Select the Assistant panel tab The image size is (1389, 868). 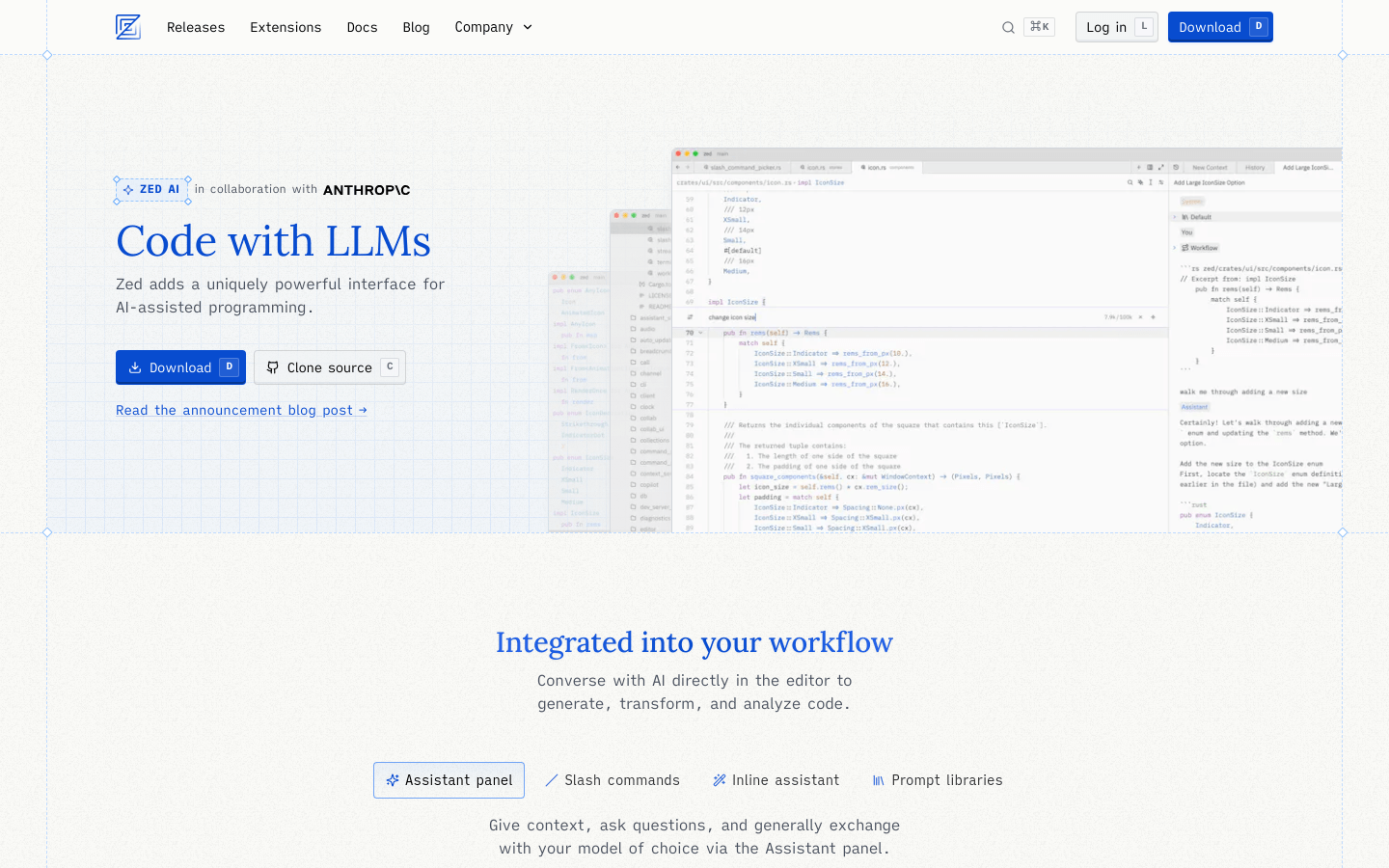pyautogui.click(x=449, y=780)
